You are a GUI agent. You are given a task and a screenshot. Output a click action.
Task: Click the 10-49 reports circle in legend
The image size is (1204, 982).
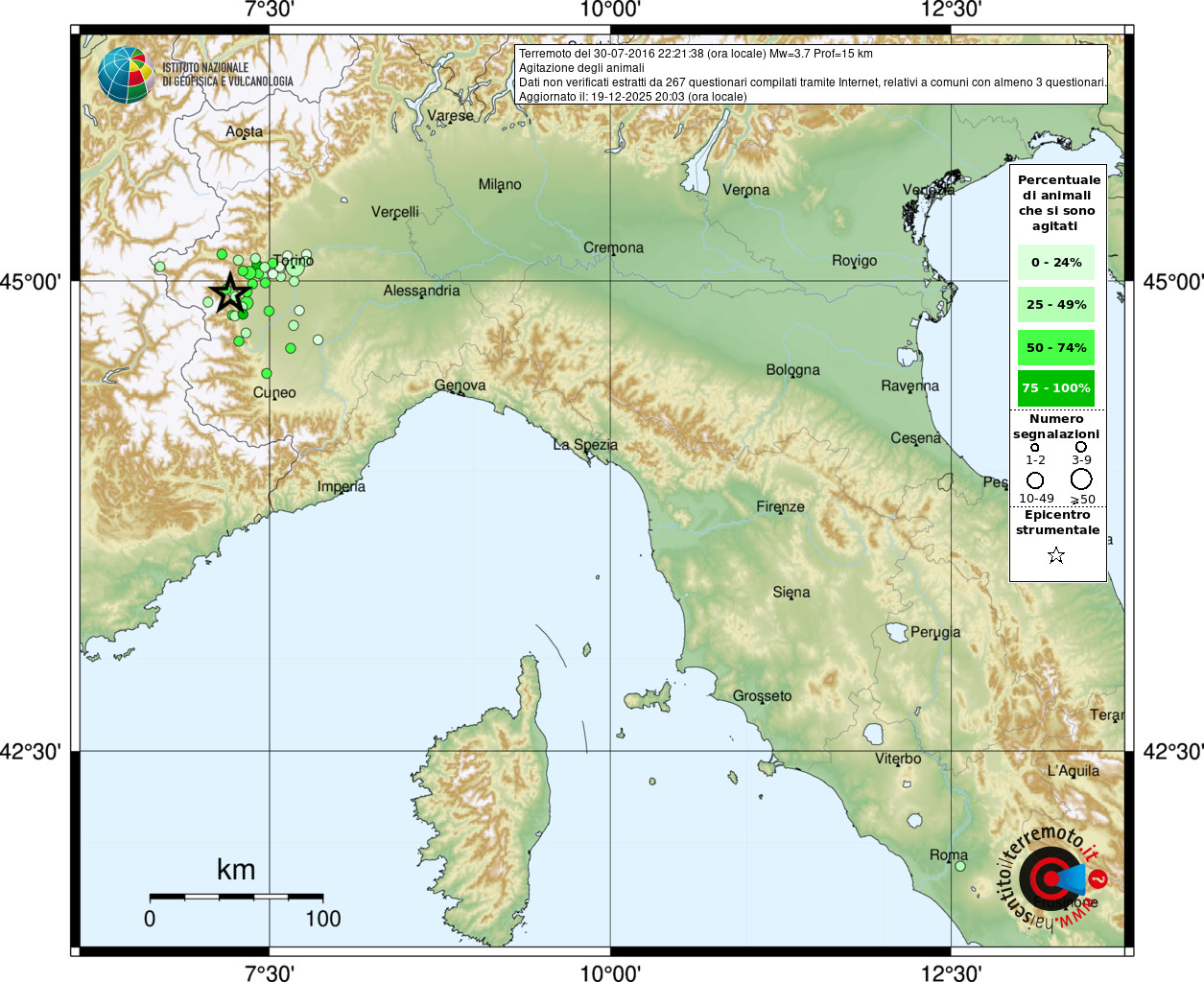pos(1035,480)
